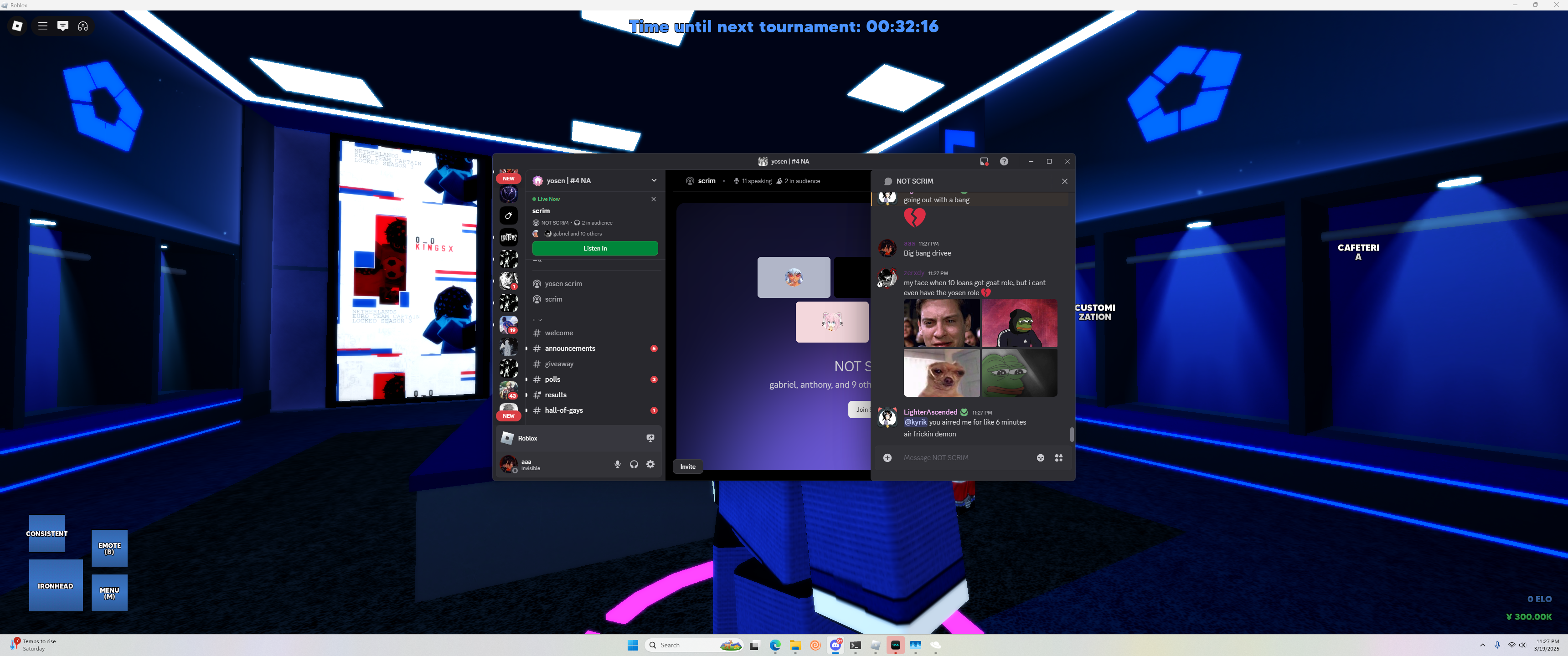Toggle headphone deafen in Discord
Screen dimensions: 1568x656
(x=634, y=464)
